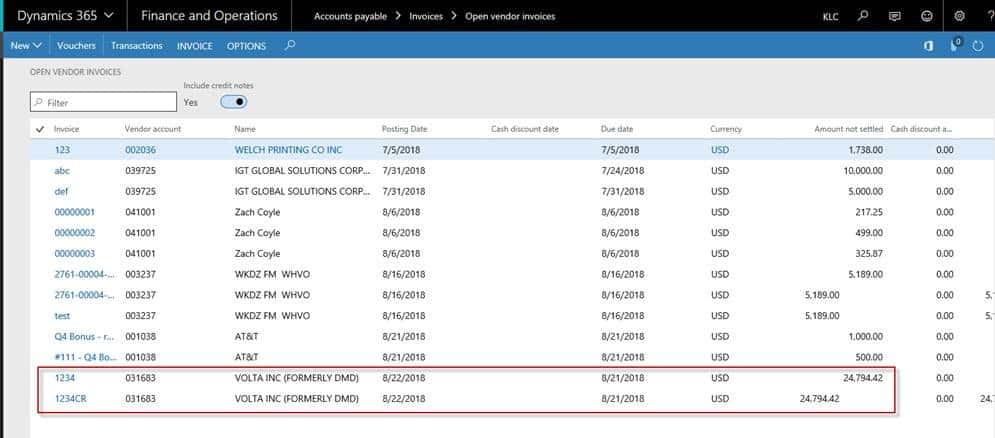Go to Accounts payable breadcrumb

tap(350, 17)
